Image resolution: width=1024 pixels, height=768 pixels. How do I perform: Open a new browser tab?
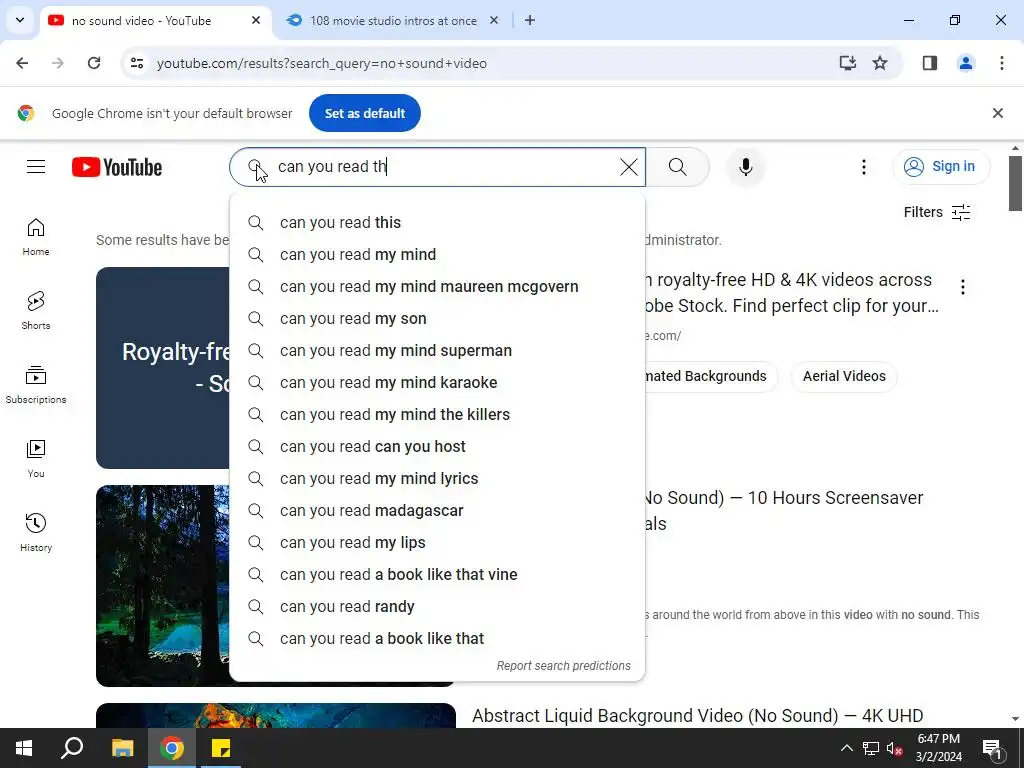(530, 20)
